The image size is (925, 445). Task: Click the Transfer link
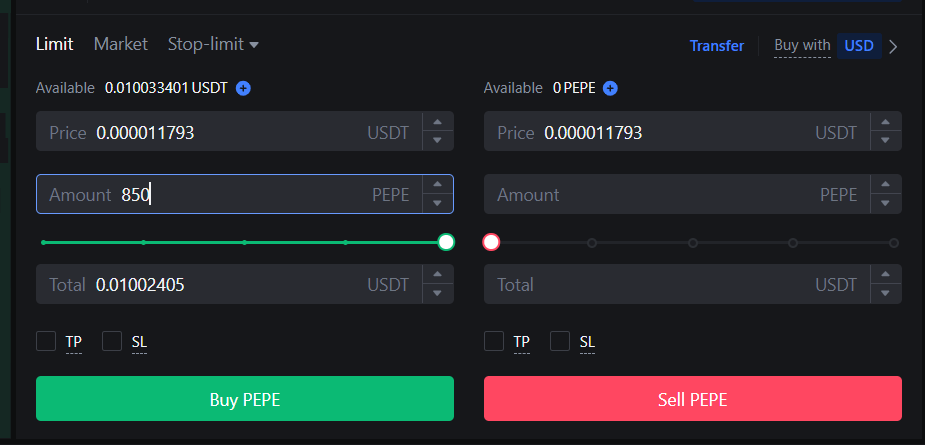[716, 46]
